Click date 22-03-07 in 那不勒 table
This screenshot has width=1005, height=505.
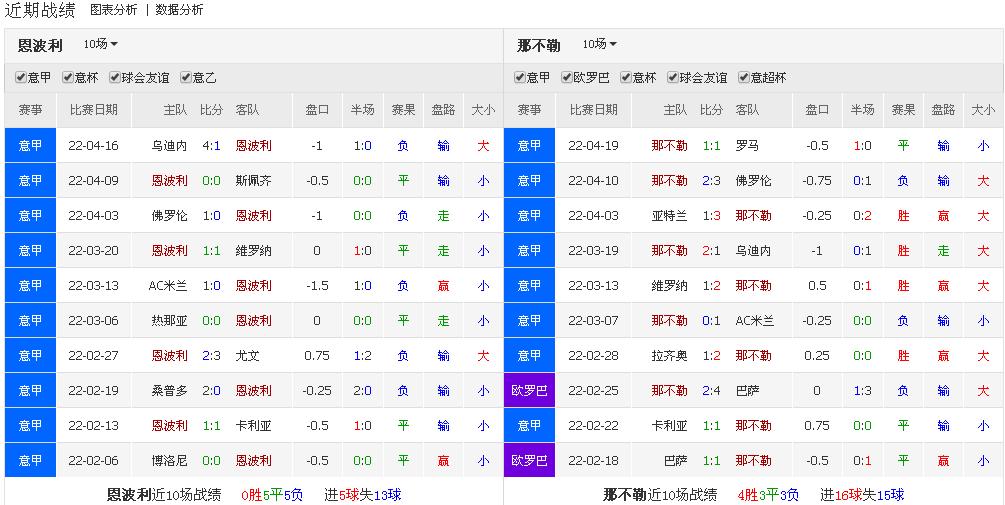tap(594, 320)
